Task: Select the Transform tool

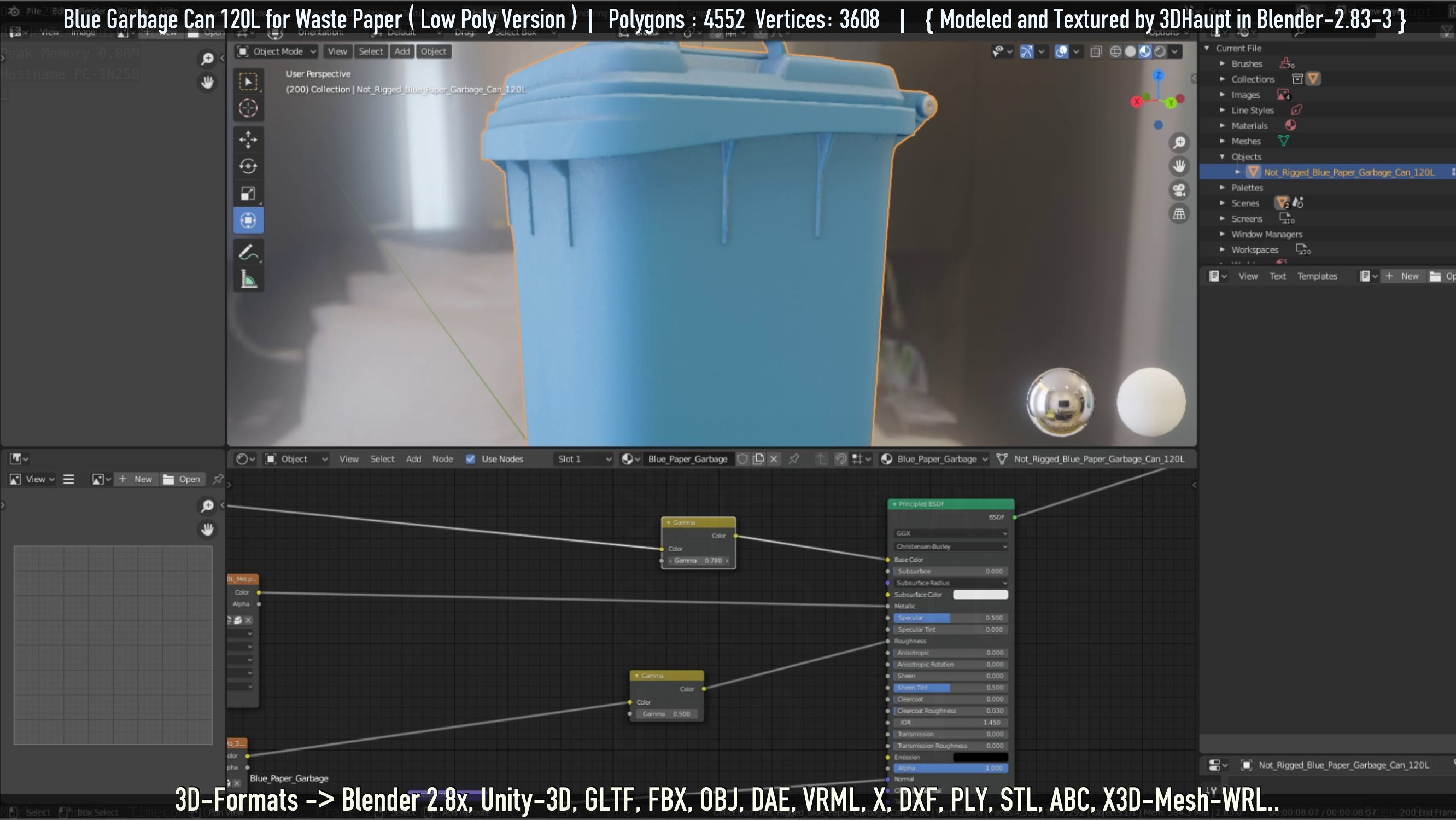Action: 248,220
